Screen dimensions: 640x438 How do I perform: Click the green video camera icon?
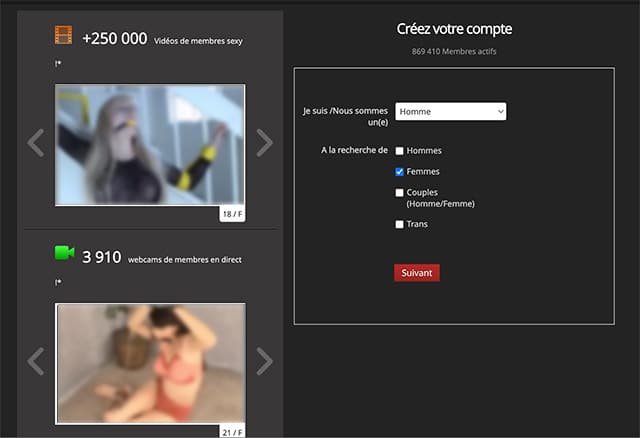pyautogui.click(x=64, y=254)
